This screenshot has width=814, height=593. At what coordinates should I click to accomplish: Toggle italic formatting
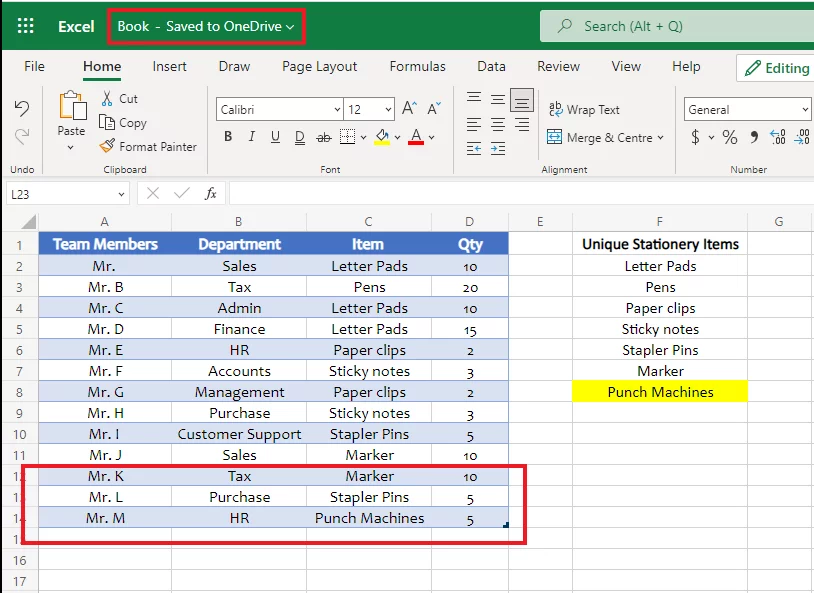251,136
